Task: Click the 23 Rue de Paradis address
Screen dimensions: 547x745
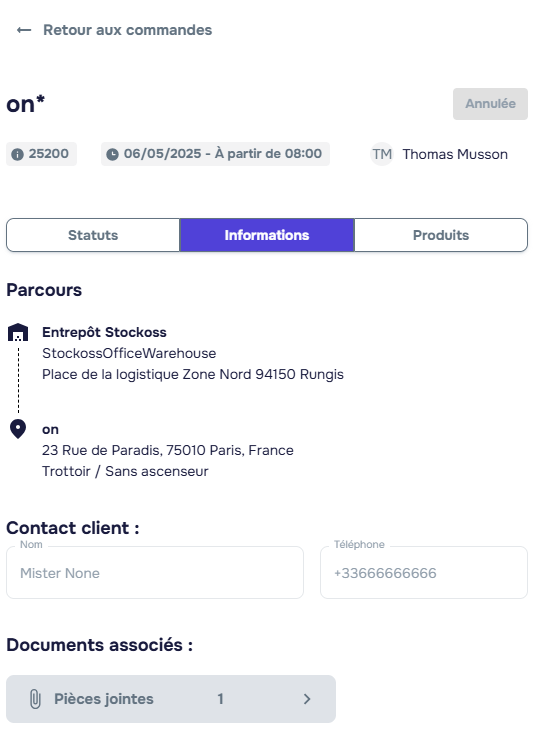Action: coord(168,450)
